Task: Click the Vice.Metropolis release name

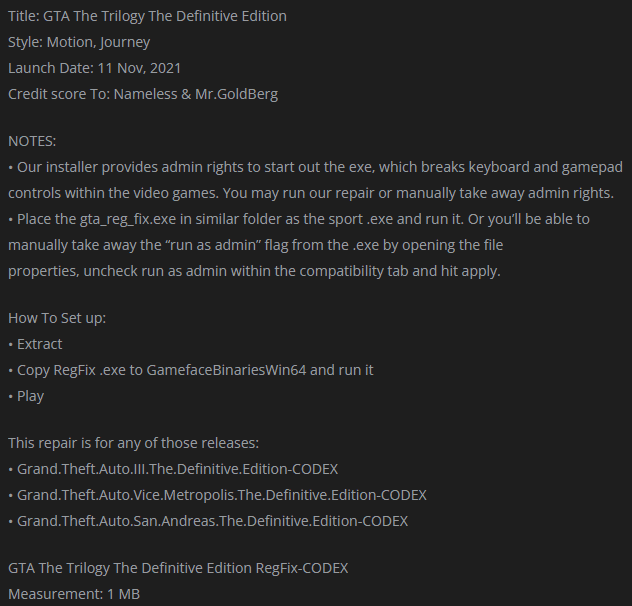Action: click(x=222, y=495)
